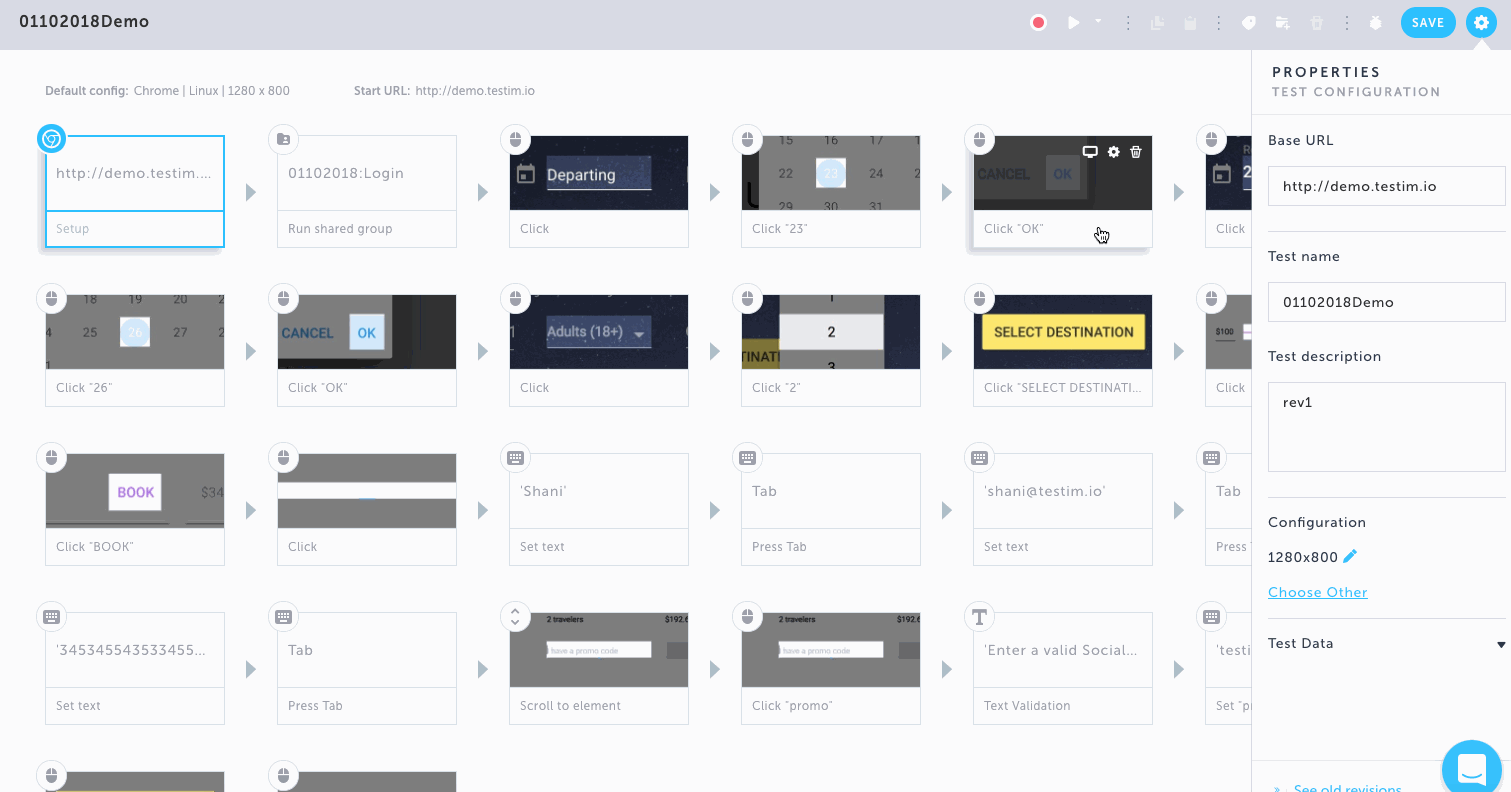The height and width of the screenshot is (792, 1511).
Task: Open step properties gear on the hovered Click "OK" step
Action: (1114, 152)
